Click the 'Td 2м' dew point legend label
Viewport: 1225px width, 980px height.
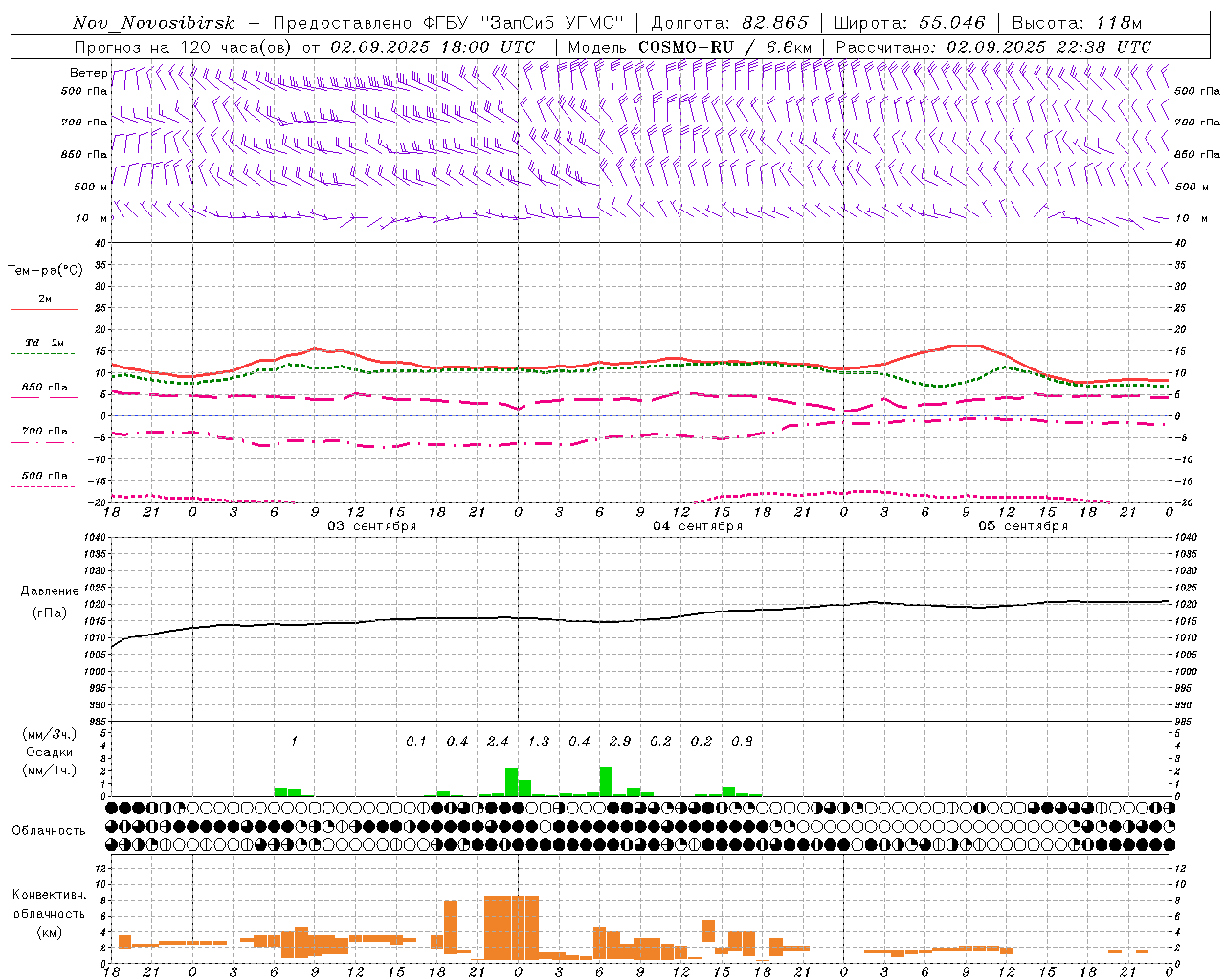[x=44, y=343]
